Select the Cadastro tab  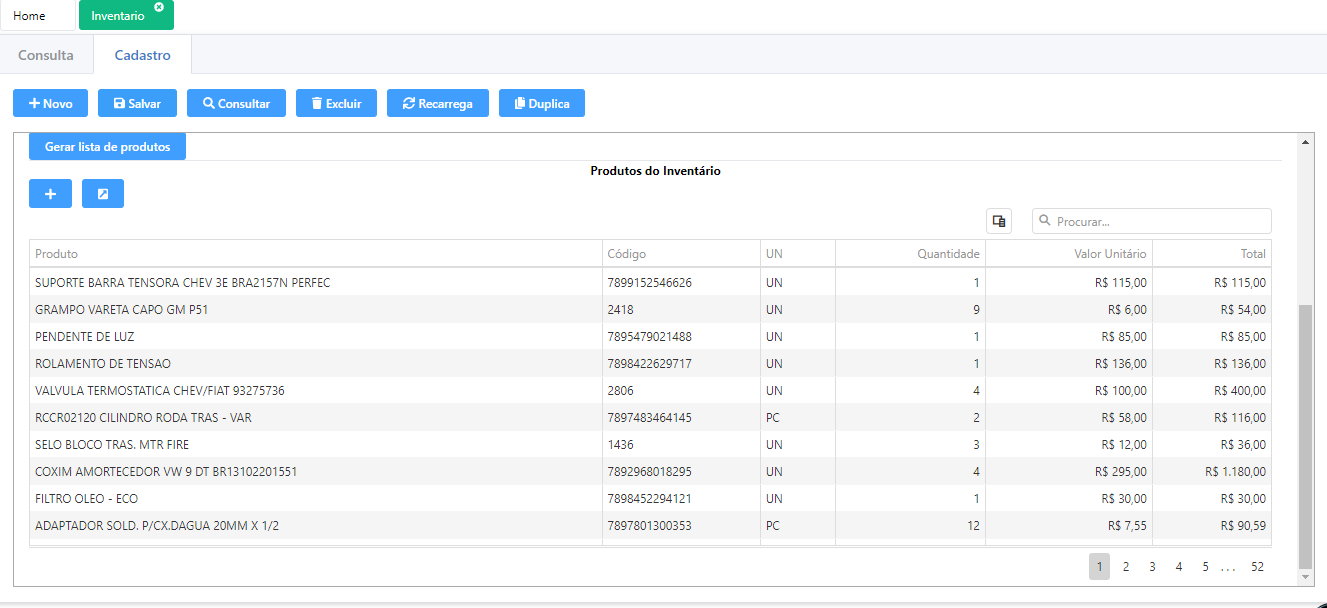(142, 55)
